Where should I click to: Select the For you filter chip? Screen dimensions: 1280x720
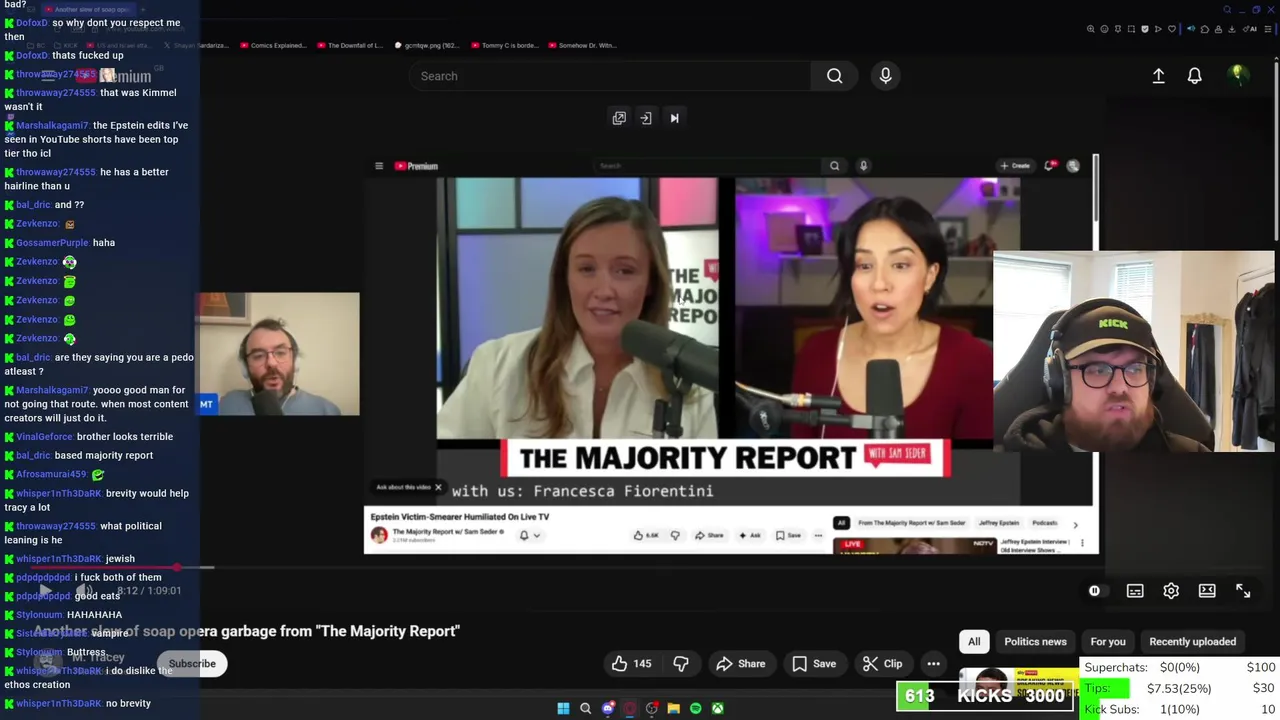(x=1108, y=641)
